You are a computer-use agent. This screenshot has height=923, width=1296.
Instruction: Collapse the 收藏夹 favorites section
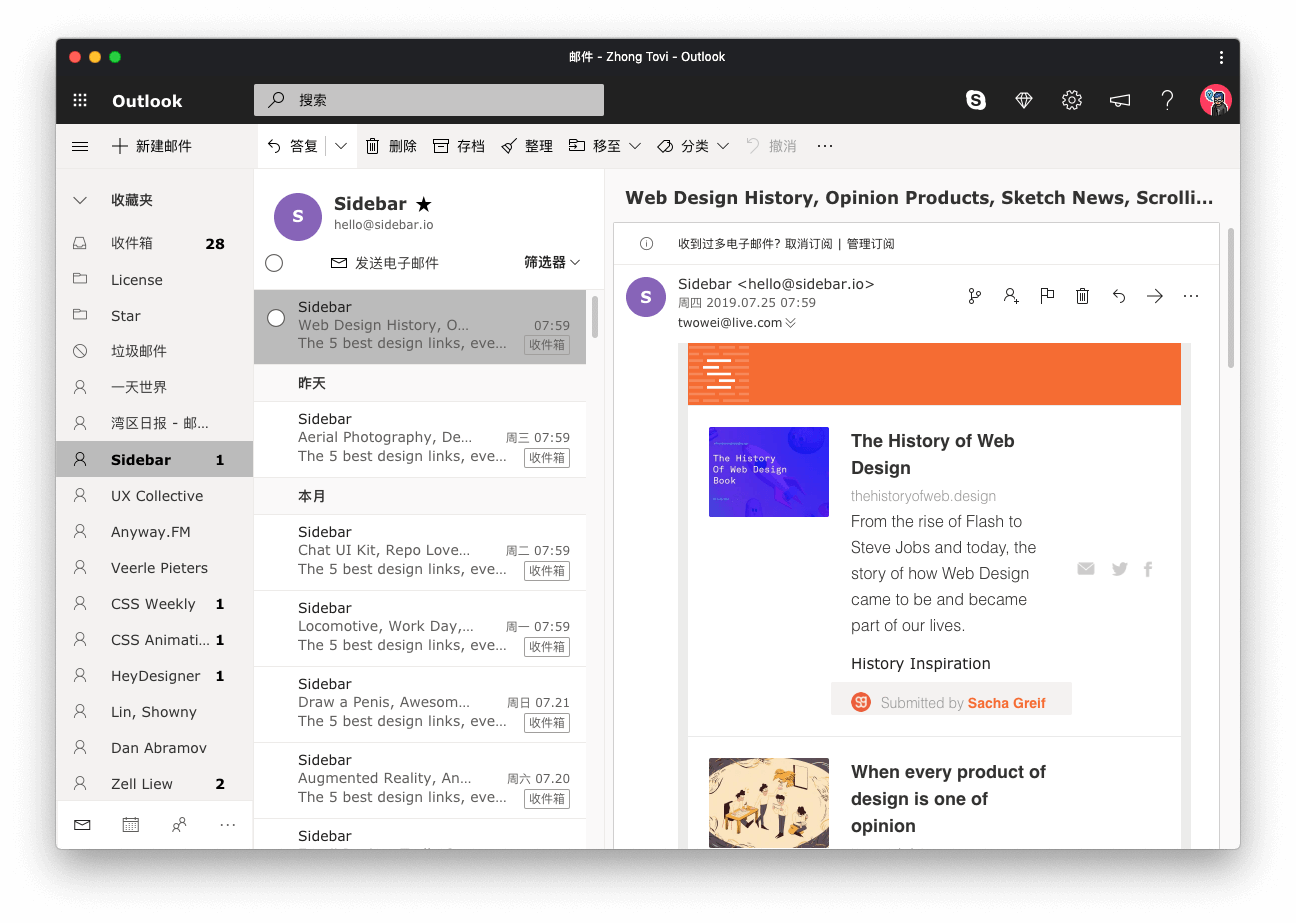click(80, 200)
